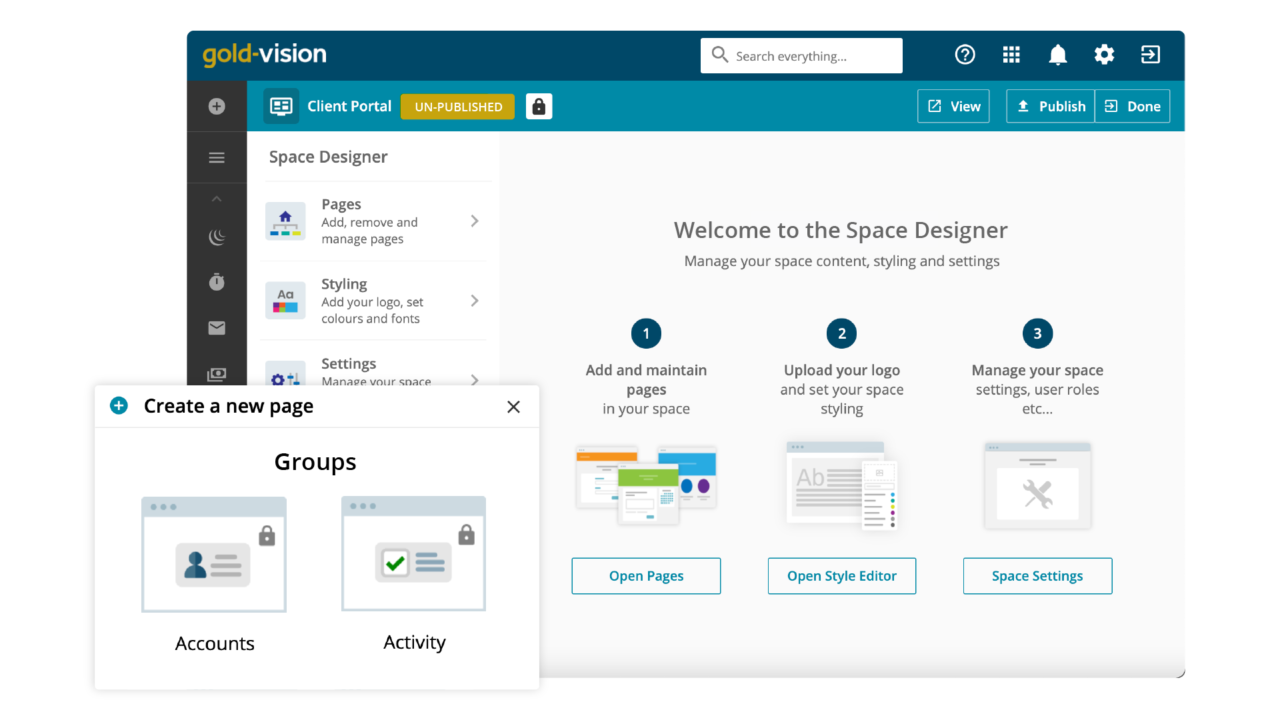
Task: Open the hamburger menu in sidebar
Action: click(x=216, y=158)
